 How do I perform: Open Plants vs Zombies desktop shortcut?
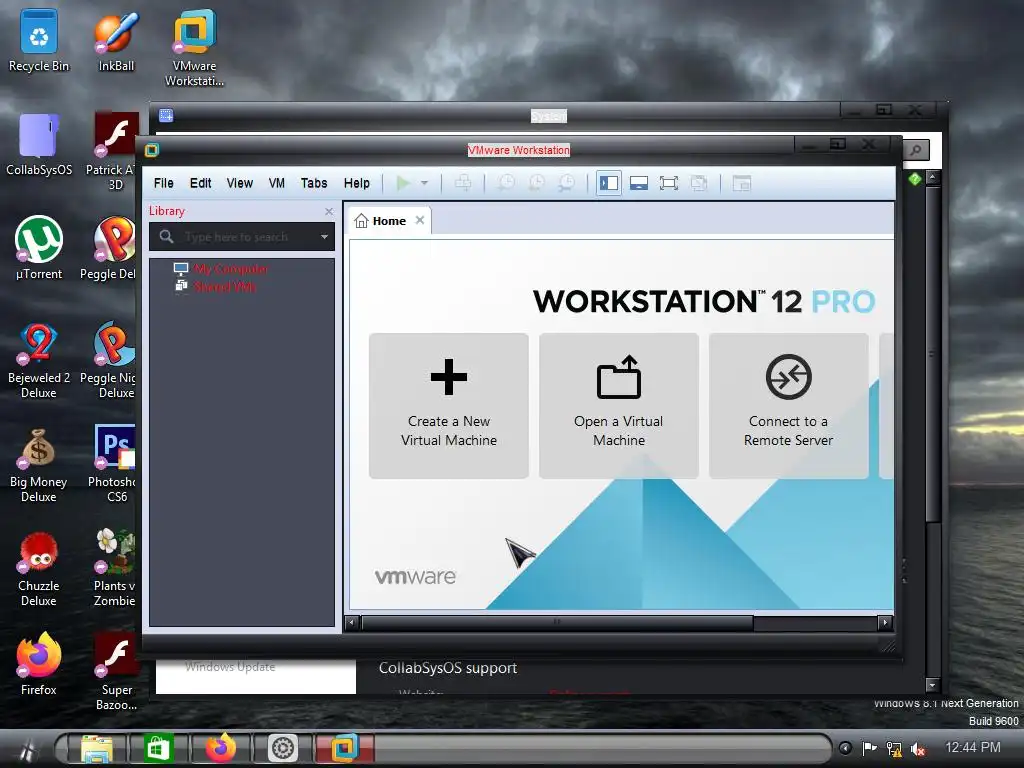pyautogui.click(x=115, y=569)
